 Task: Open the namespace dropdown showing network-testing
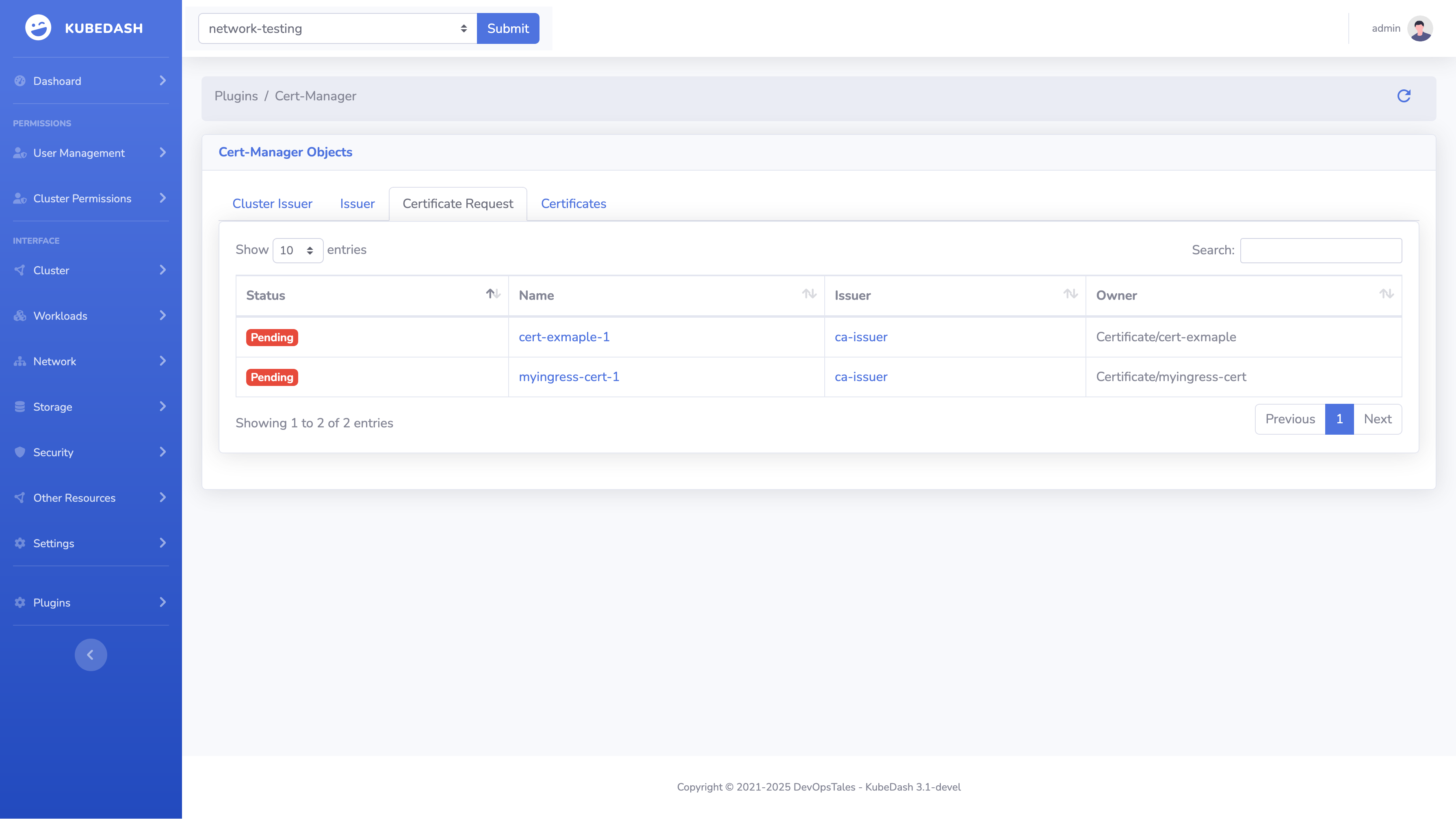click(338, 28)
